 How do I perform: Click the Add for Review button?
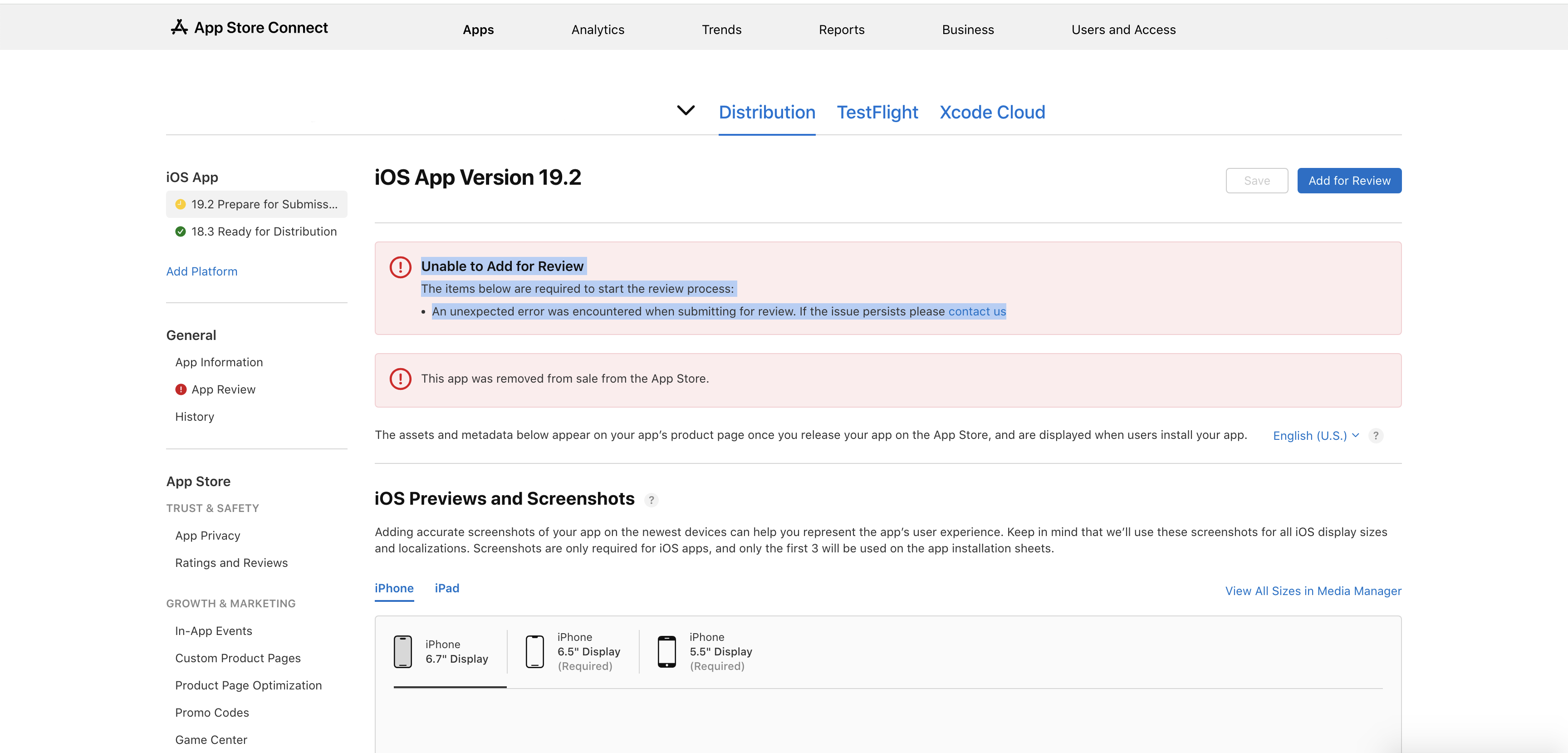1349,181
